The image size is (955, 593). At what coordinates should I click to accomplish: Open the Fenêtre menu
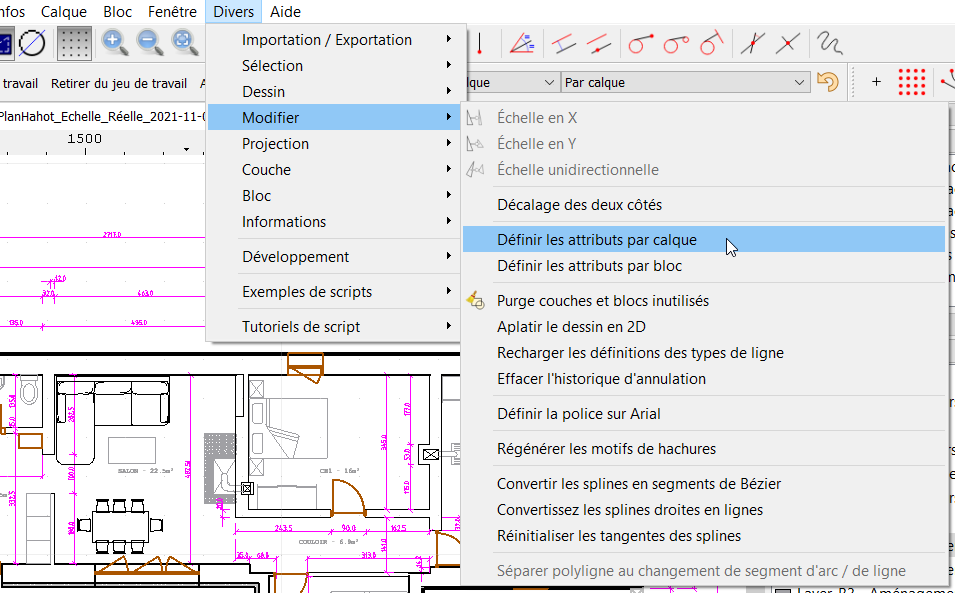tap(172, 12)
